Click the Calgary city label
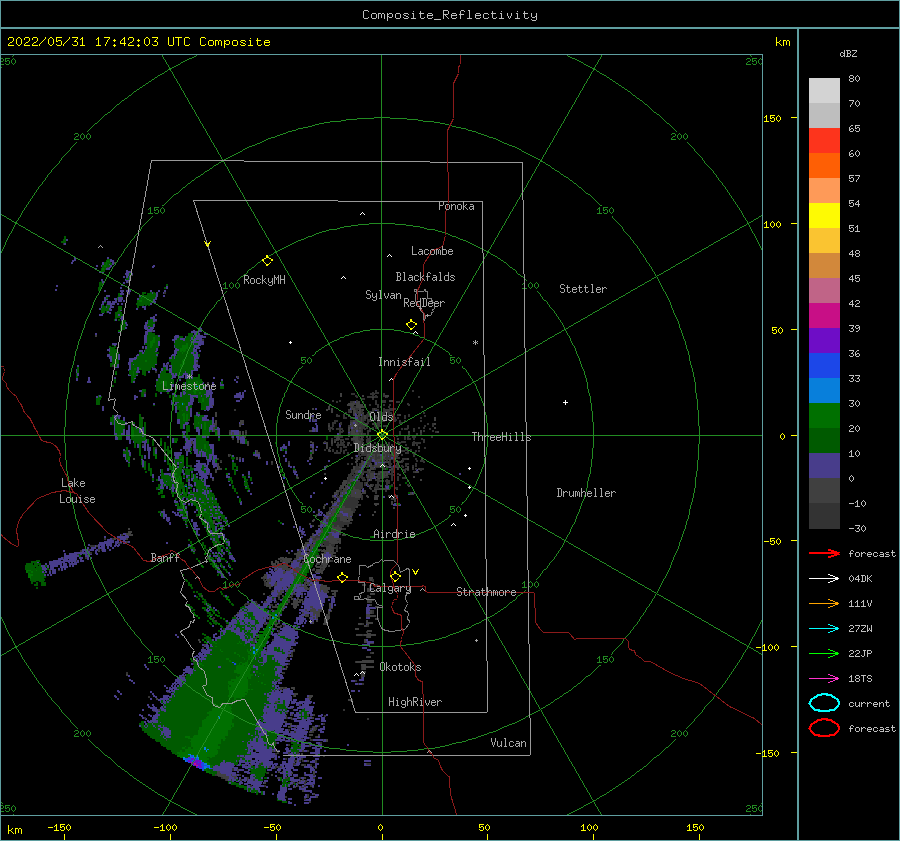This screenshot has height=841, width=900. 390,588
